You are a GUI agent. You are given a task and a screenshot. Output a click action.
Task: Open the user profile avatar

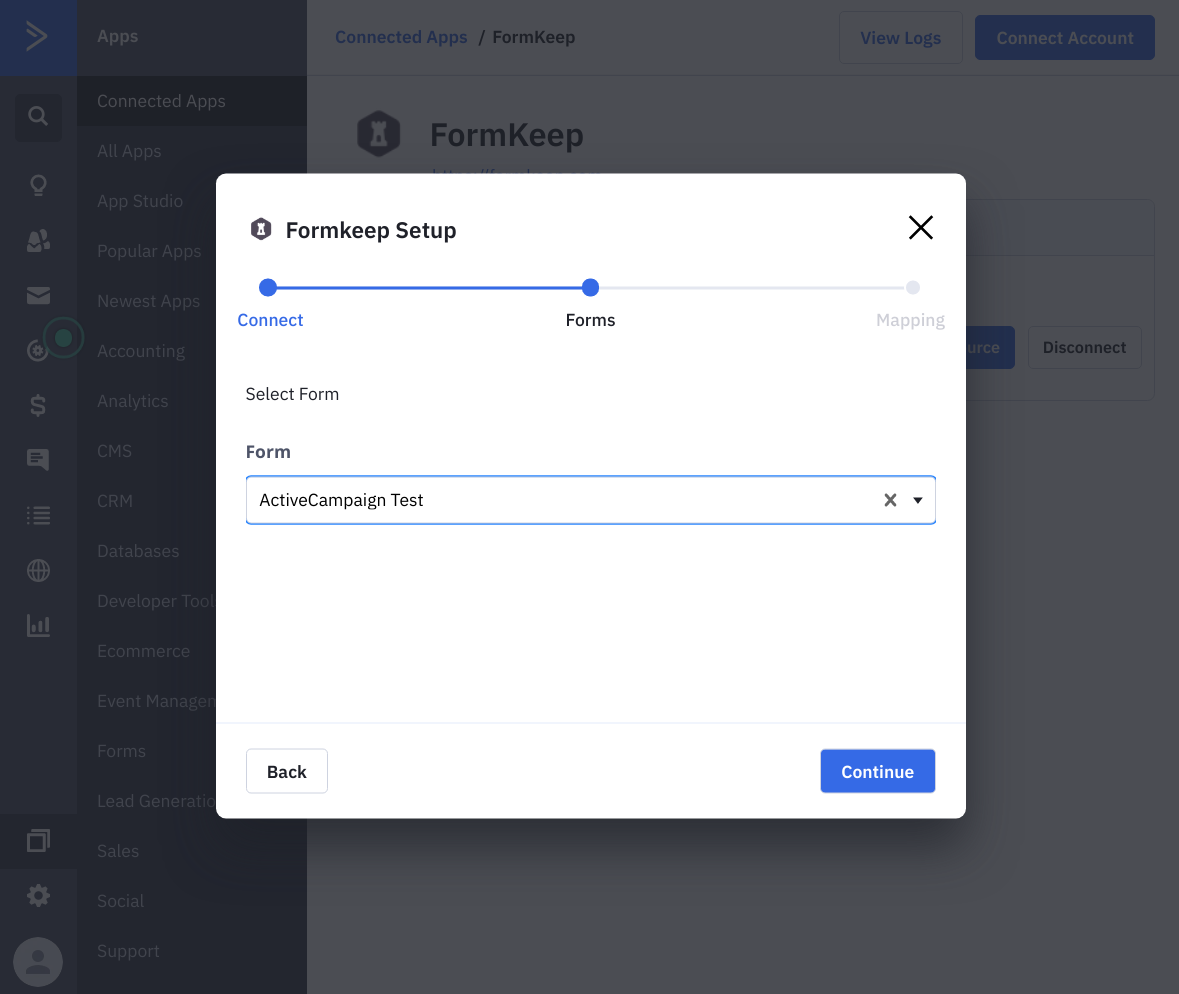pyautogui.click(x=38, y=962)
